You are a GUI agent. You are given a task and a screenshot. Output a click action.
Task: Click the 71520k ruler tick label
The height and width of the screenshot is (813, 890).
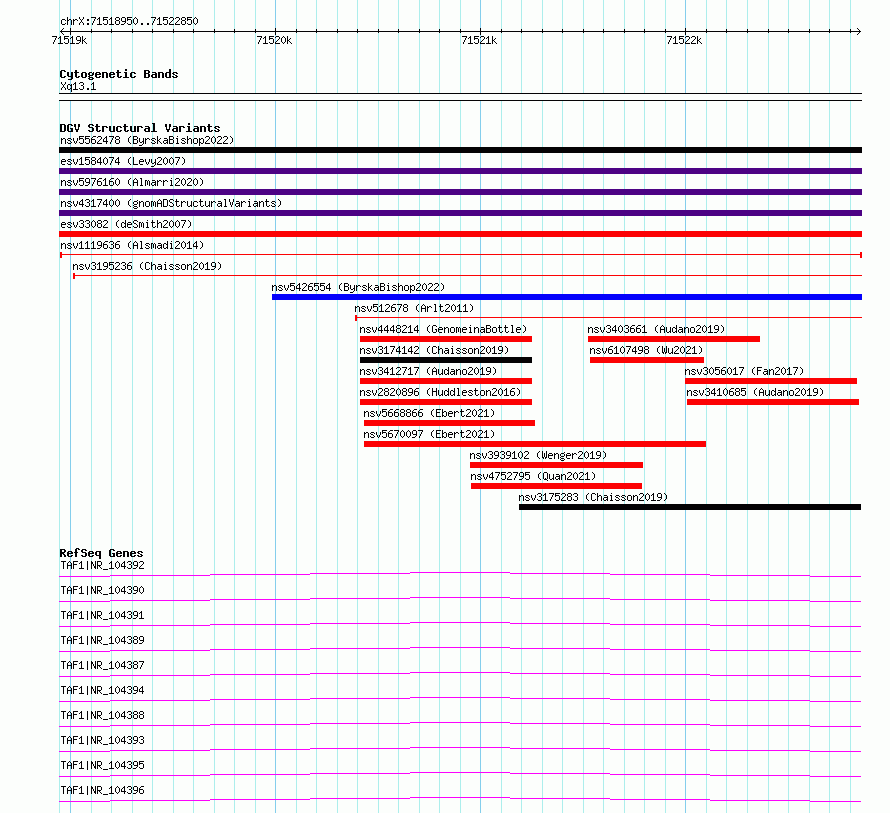click(x=274, y=40)
